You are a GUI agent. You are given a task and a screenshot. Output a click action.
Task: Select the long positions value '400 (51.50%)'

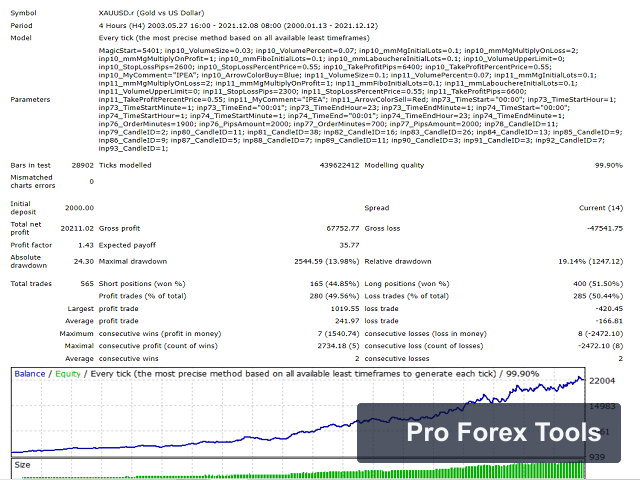pos(598,284)
